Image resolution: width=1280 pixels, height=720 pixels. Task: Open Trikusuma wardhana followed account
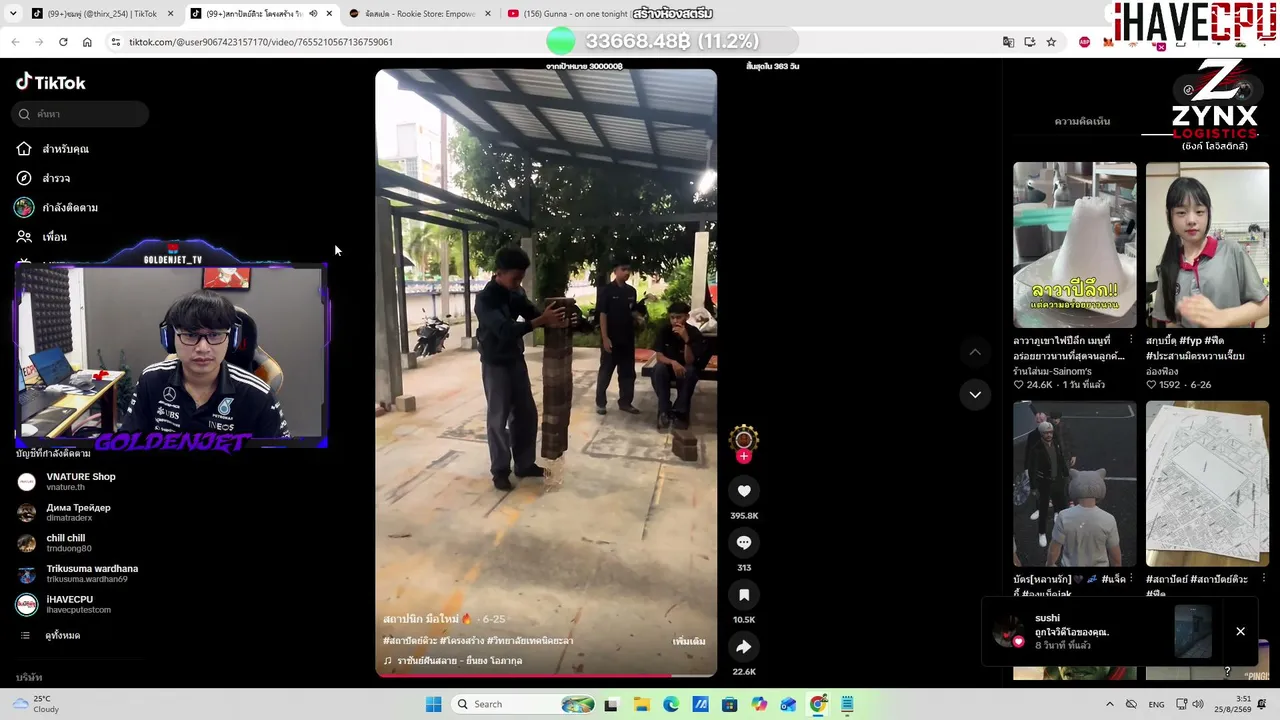[x=78, y=573]
